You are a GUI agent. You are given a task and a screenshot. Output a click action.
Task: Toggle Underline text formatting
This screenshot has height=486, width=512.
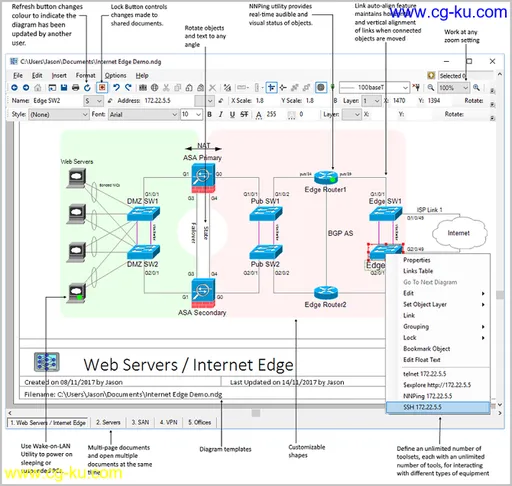coord(232,114)
